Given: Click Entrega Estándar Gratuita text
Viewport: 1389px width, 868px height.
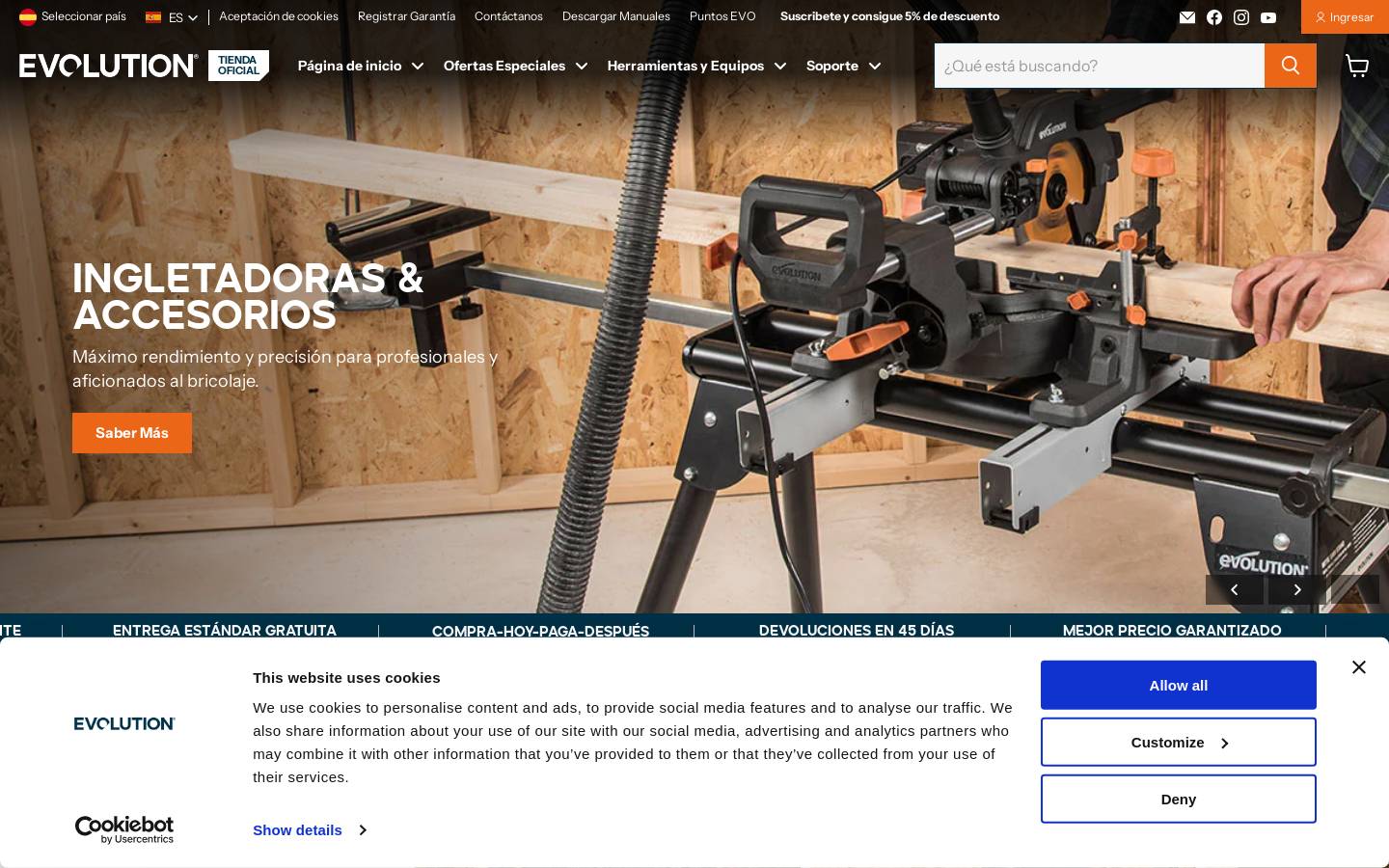Looking at the screenshot, I should (225, 630).
